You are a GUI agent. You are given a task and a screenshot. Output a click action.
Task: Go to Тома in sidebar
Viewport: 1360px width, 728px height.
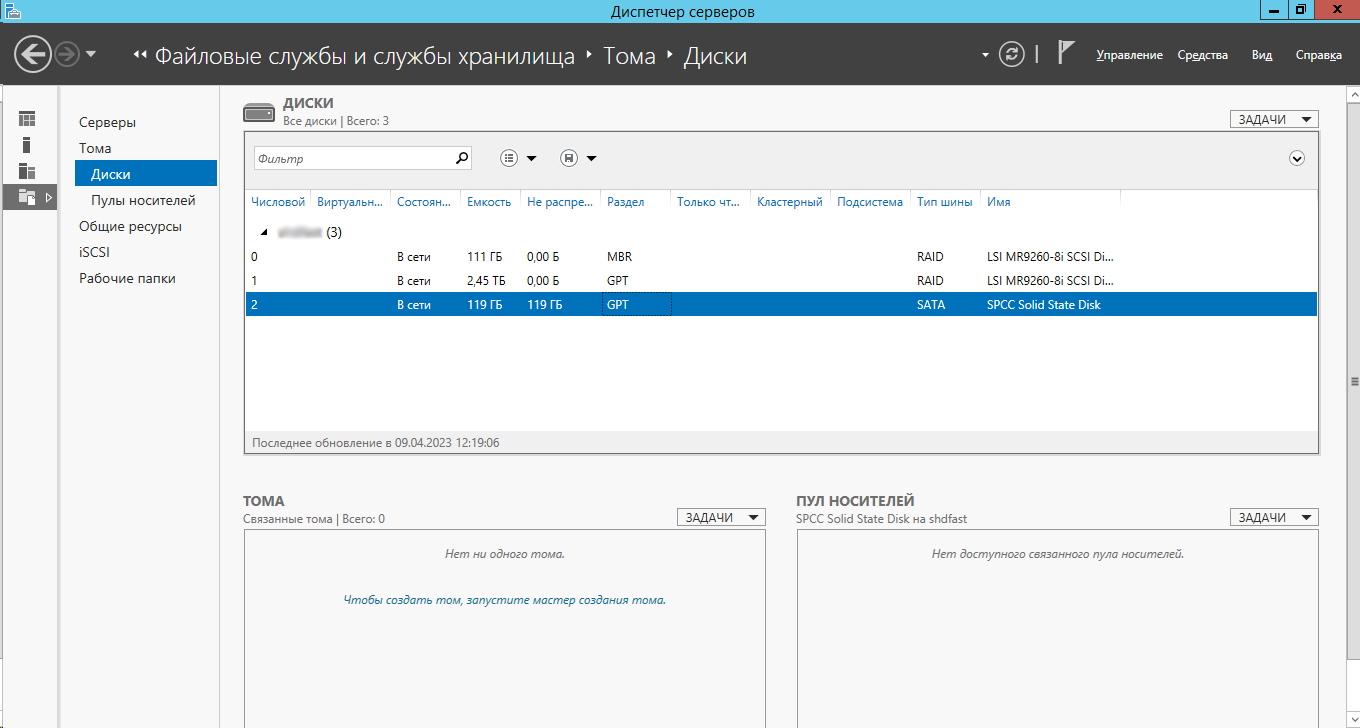point(95,148)
